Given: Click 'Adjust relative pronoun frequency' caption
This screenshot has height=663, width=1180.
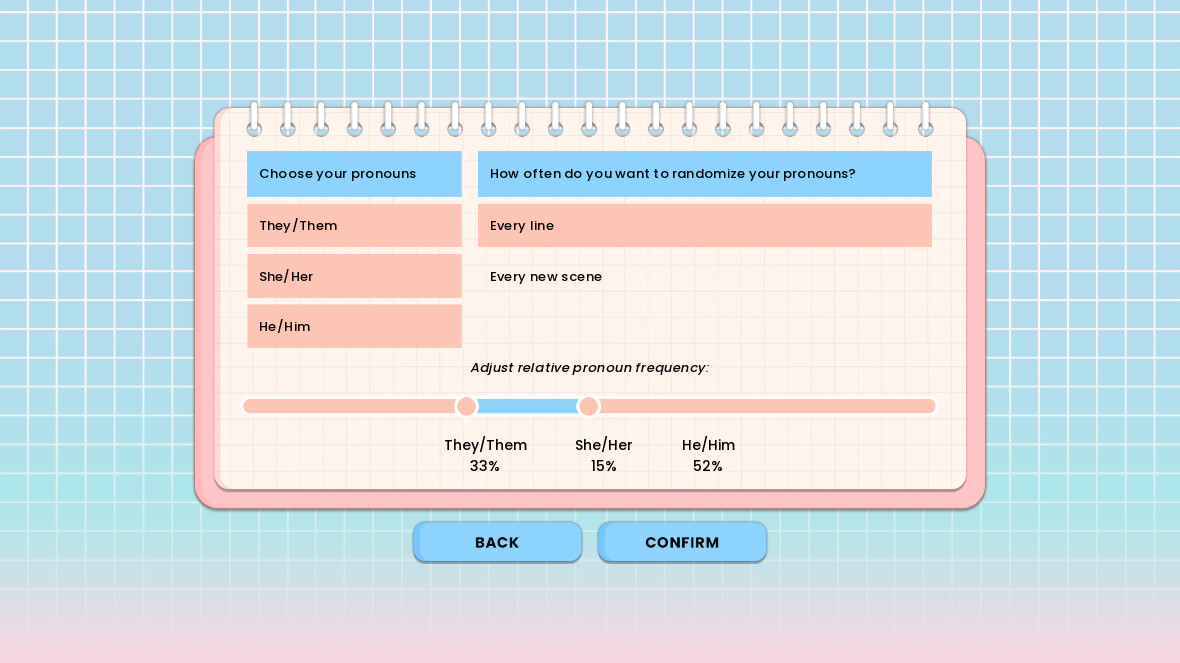Looking at the screenshot, I should [x=589, y=368].
